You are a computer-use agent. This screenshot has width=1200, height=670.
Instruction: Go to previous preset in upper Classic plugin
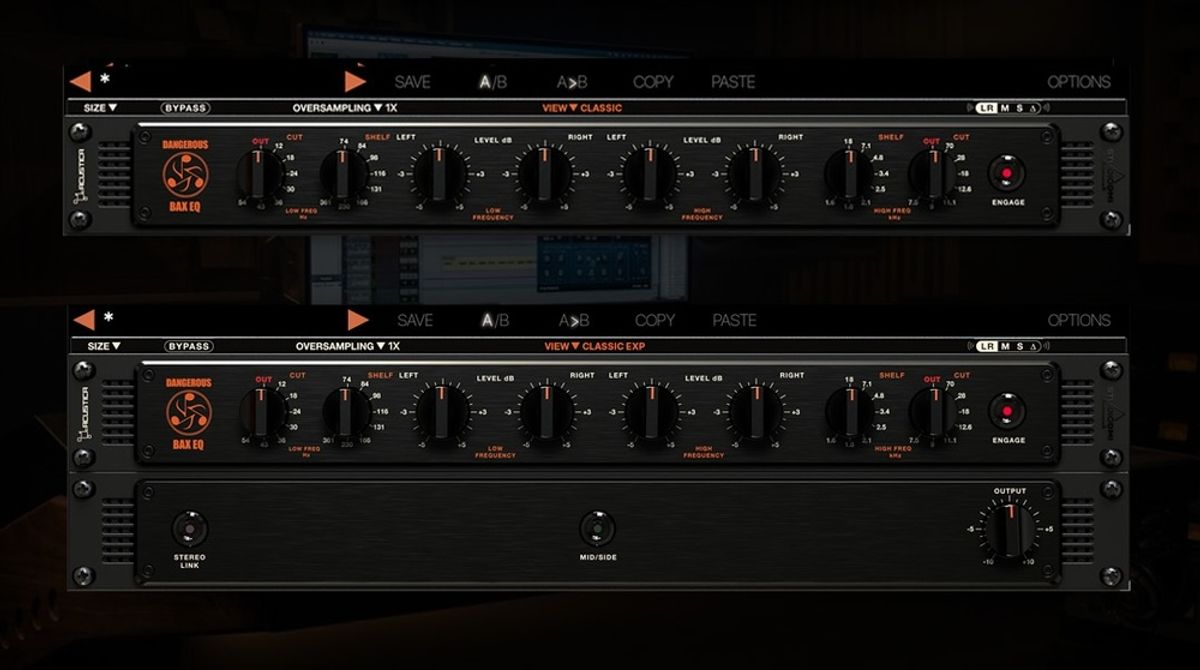coord(81,81)
